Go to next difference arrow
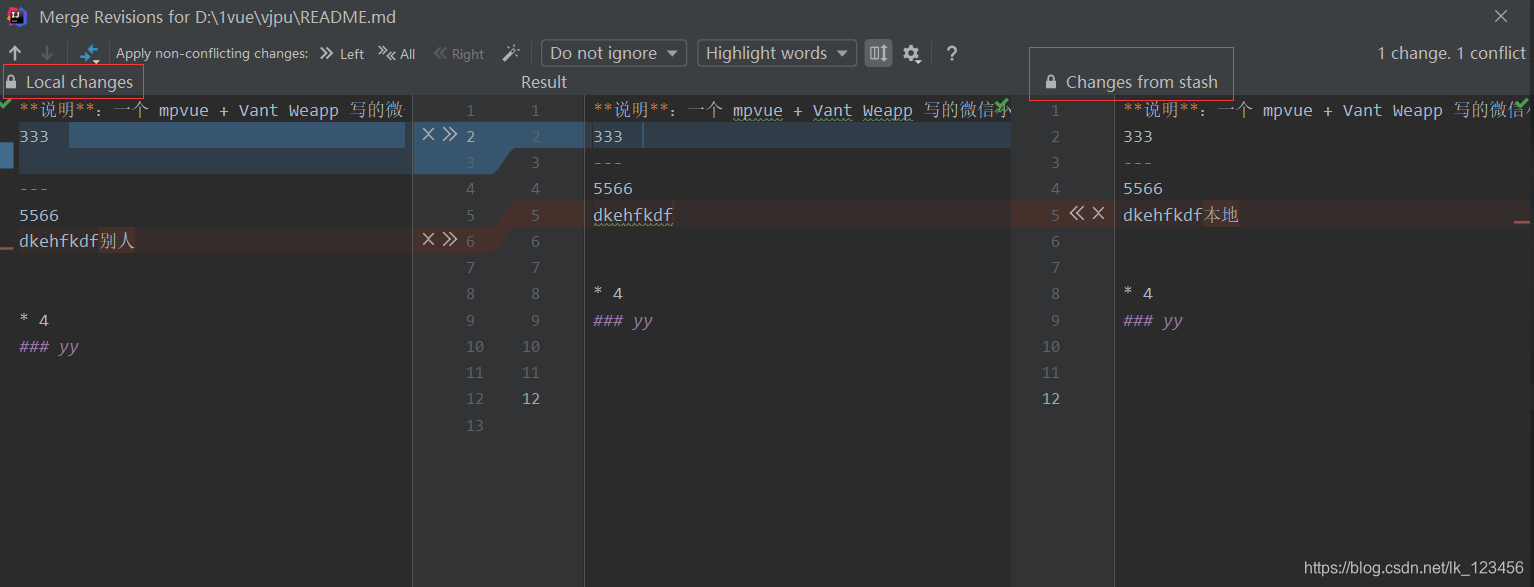Image resolution: width=1534 pixels, height=587 pixels. (x=46, y=54)
